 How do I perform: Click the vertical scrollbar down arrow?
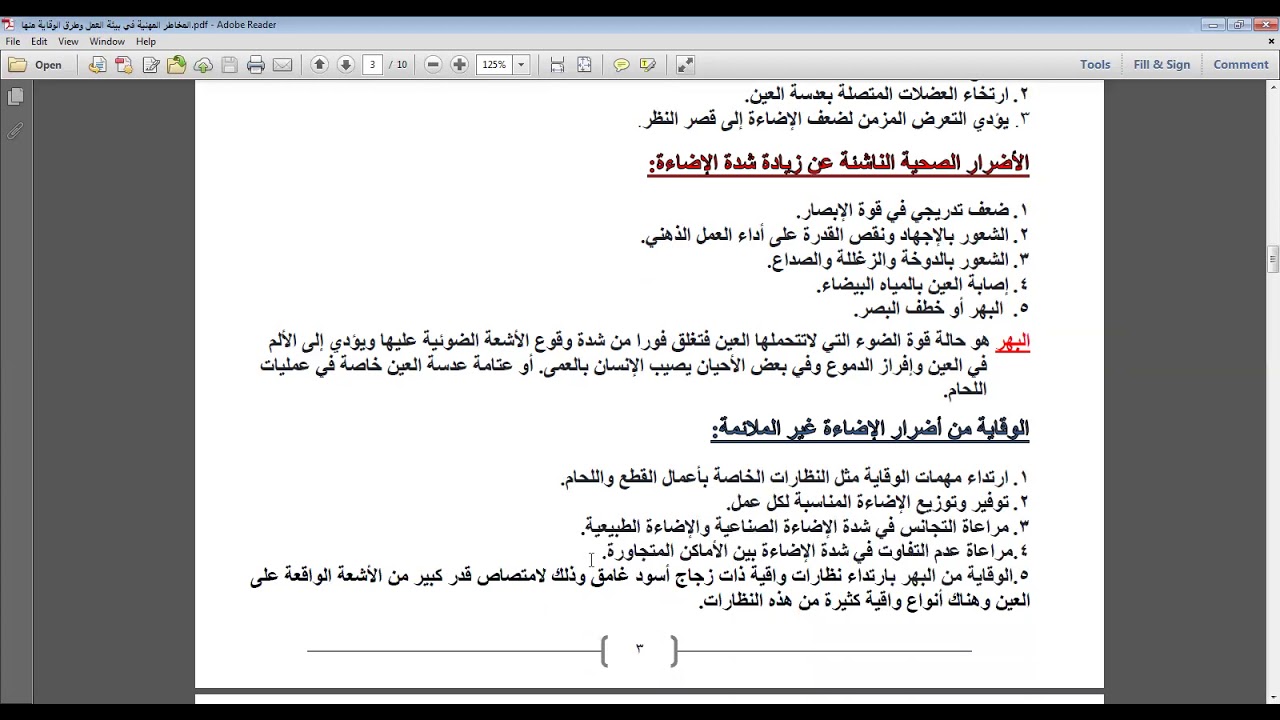(1272, 697)
